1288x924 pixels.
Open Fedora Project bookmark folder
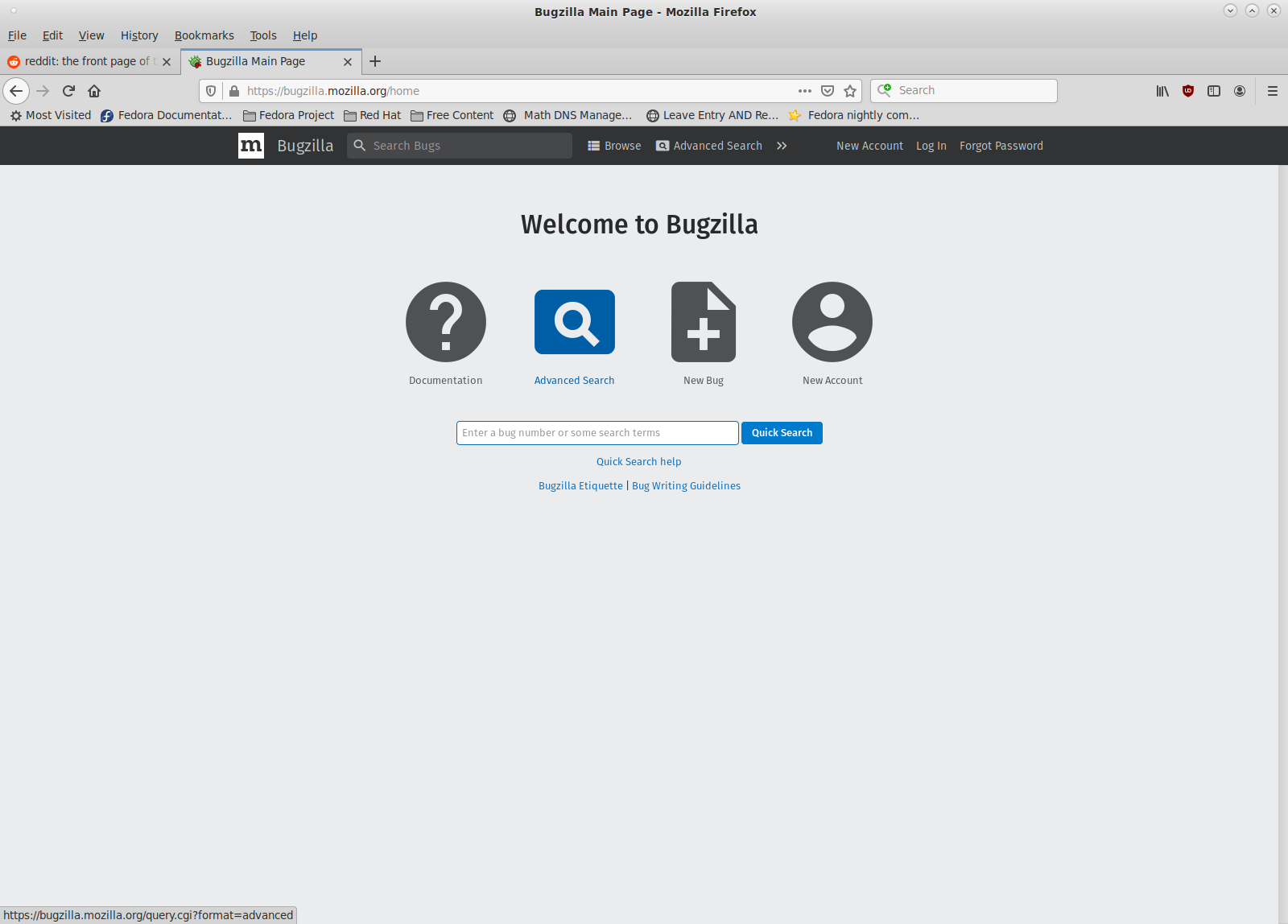pyautogui.click(x=288, y=115)
